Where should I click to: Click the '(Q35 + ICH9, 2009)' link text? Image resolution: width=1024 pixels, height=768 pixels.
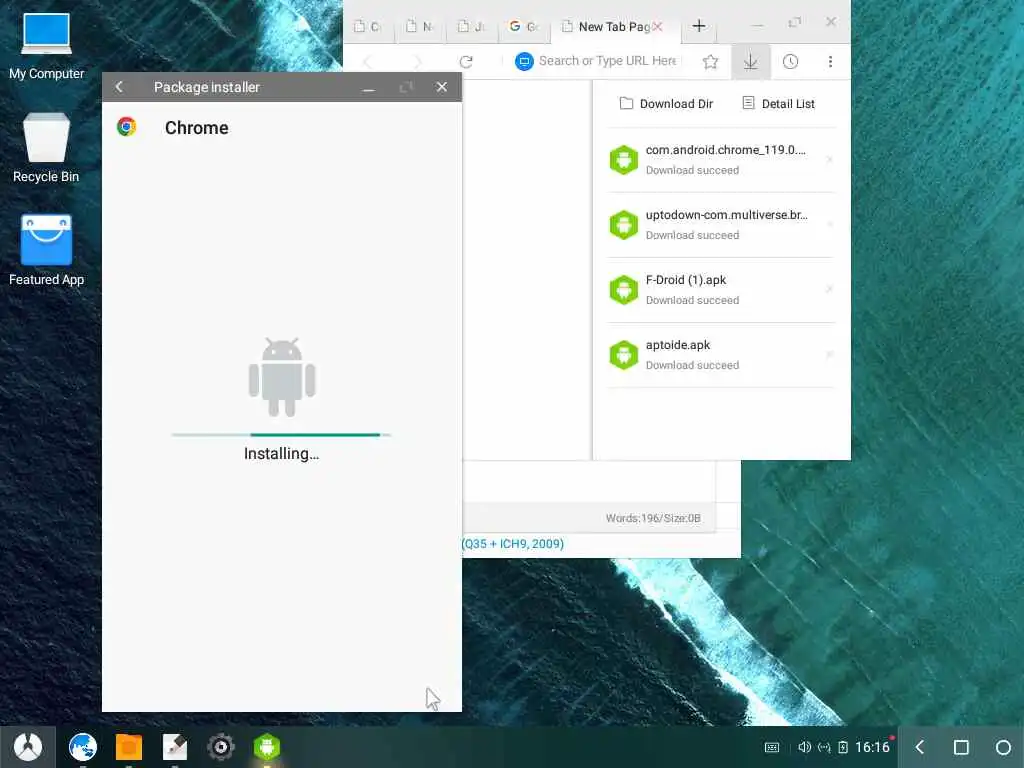(x=513, y=543)
